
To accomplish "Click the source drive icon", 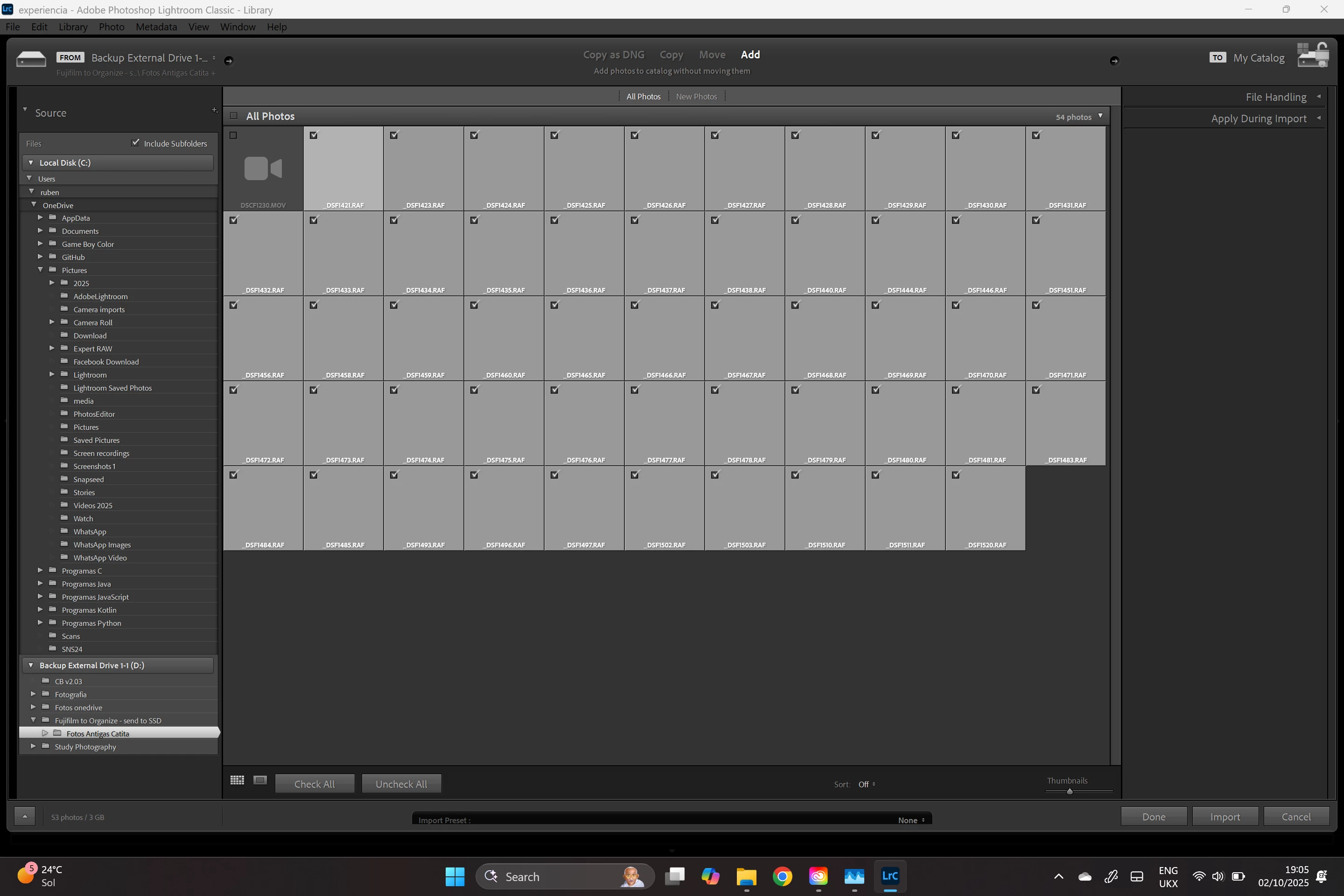I will point(31,59).
